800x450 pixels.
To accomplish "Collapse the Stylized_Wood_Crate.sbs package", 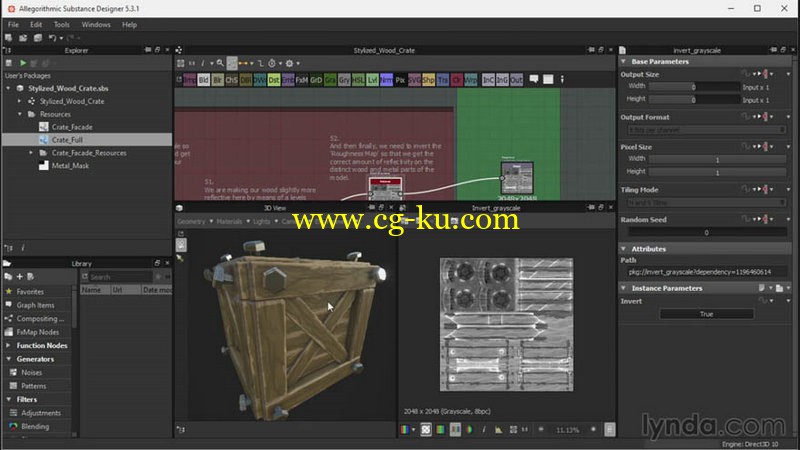I will pyautogui.click(x=8, y=88).
